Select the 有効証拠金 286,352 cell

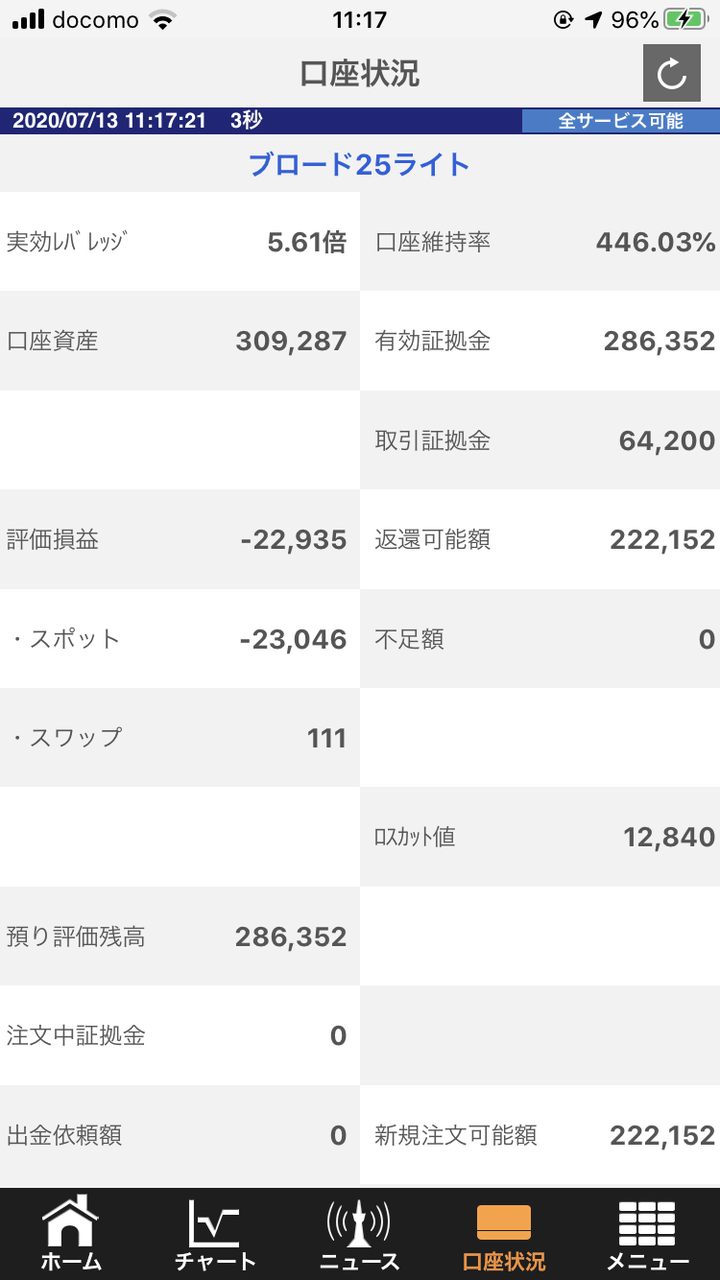coord(540,341)
